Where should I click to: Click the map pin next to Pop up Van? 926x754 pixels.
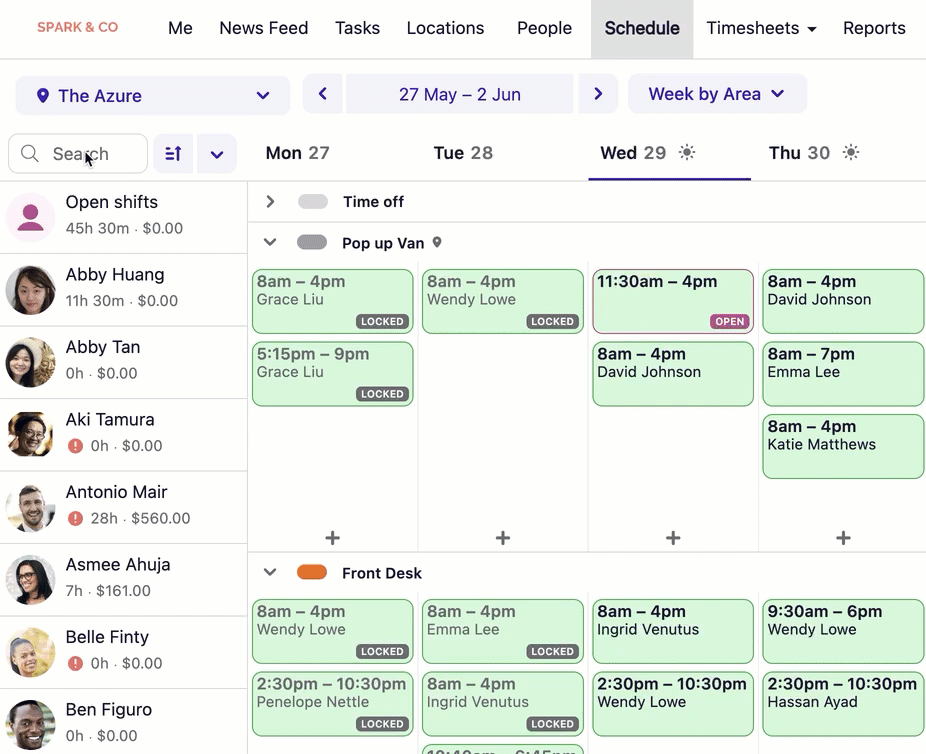pos(437,242)
